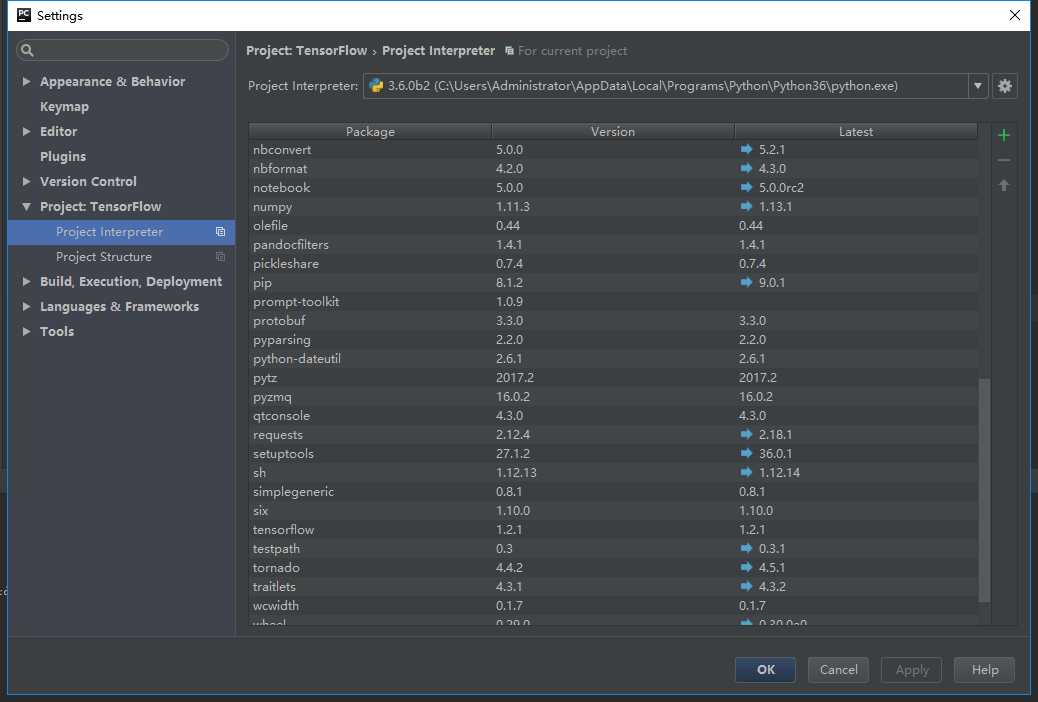Select the prompt-toolkit package row
Viewport: 1038px width, 702px height.
tap(614, 302)
